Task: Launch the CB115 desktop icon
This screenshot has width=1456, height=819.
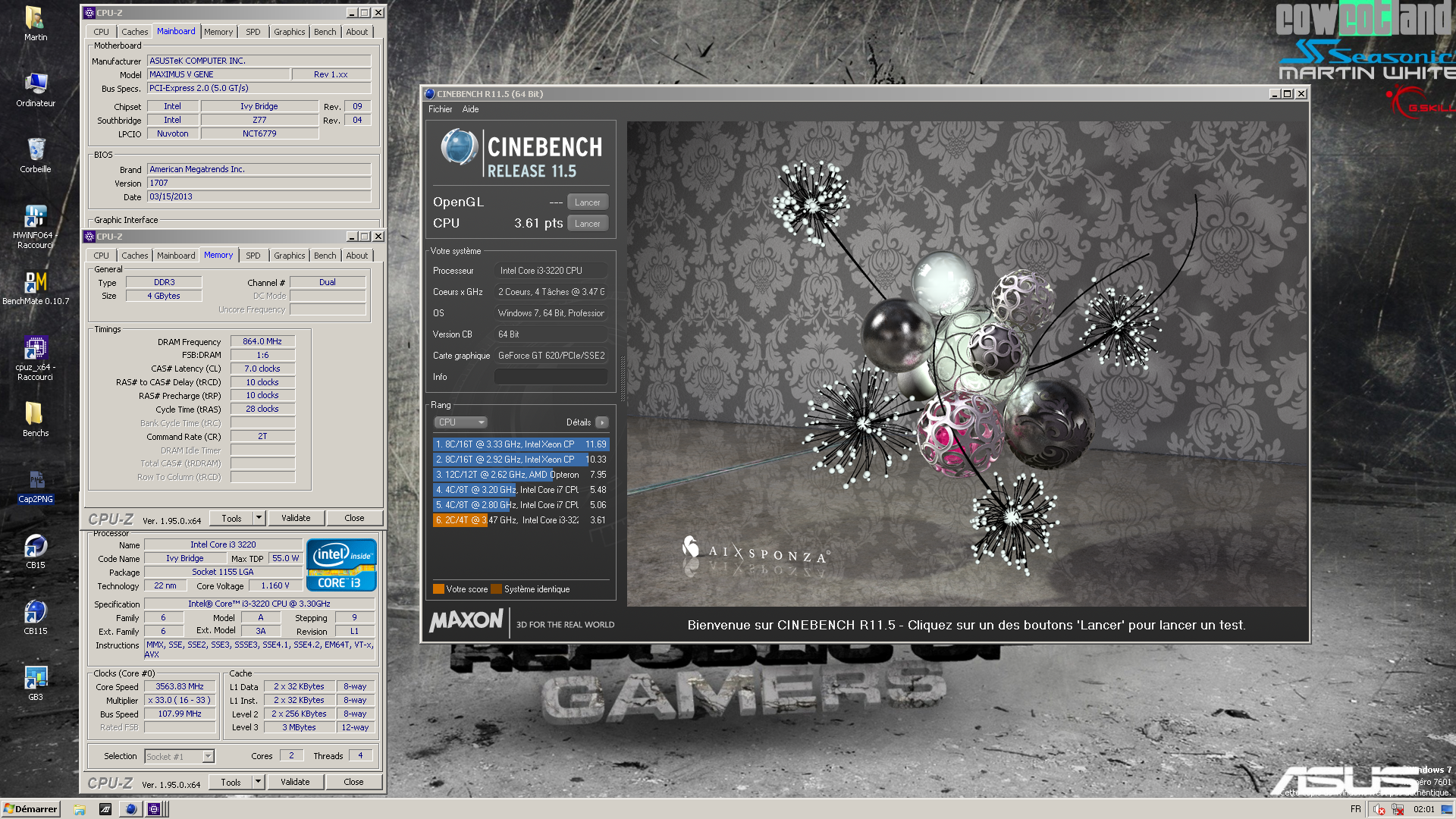Action: (x=35, y=612)
